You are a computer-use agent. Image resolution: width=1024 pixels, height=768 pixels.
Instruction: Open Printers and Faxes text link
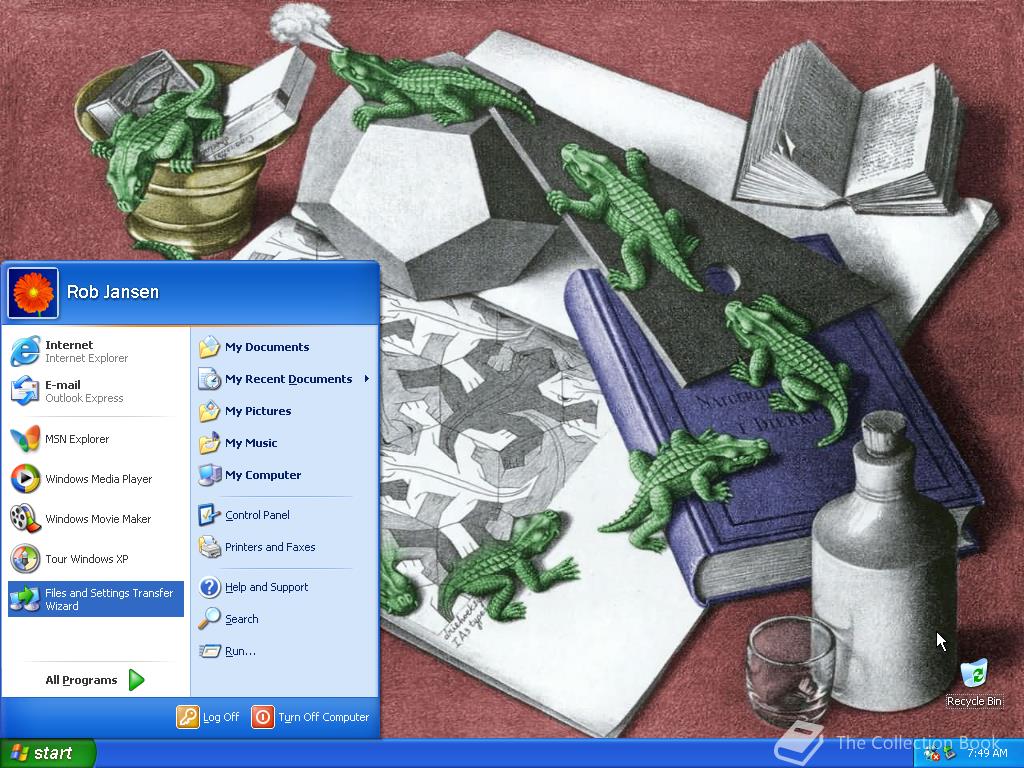[270, 547]
